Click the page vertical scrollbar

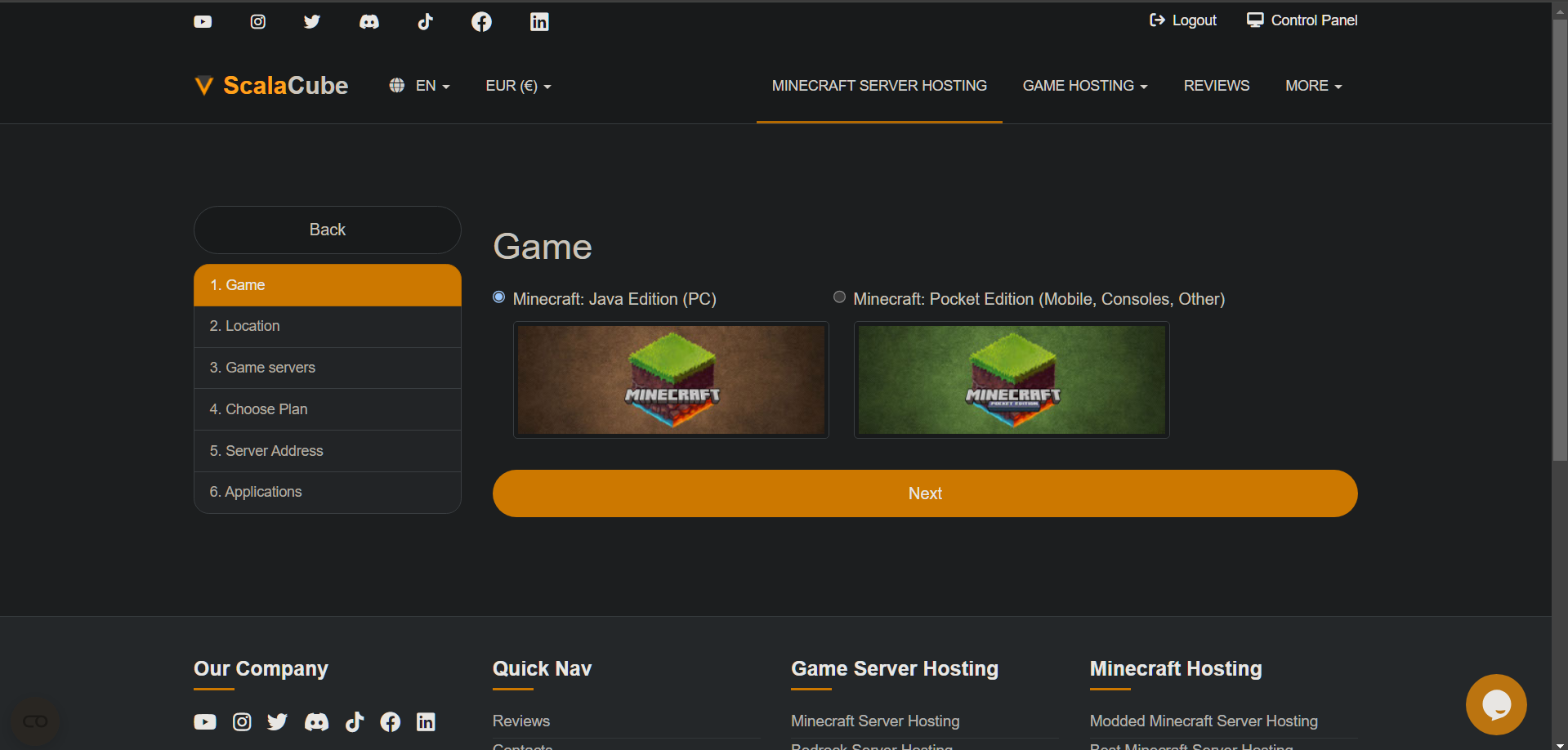1560,240
